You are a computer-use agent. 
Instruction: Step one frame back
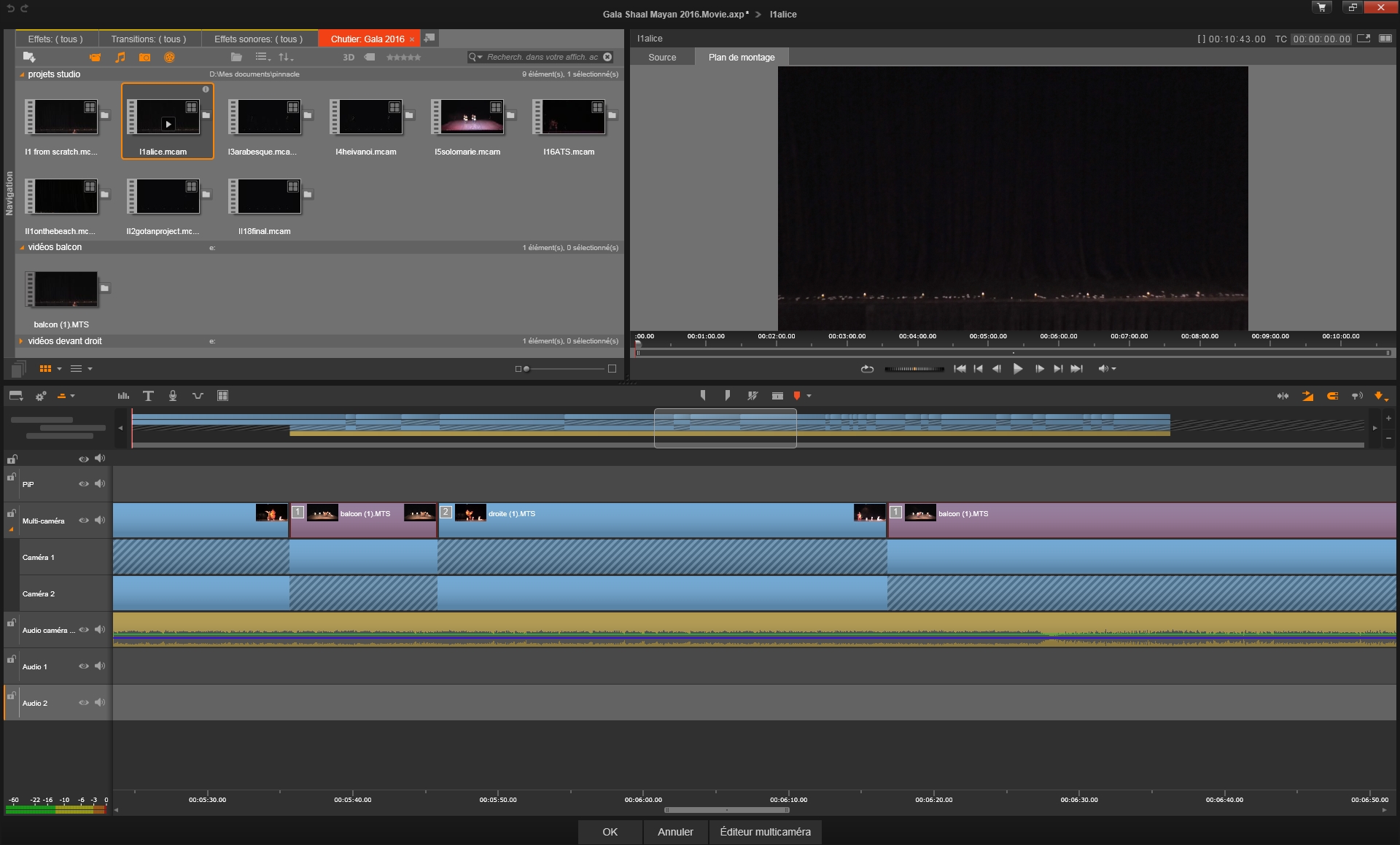pos(997,369)
